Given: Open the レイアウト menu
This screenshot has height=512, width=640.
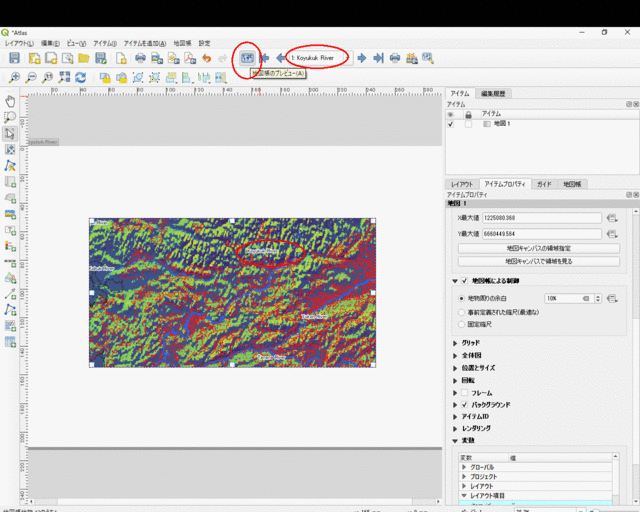Looking at the screenshot, I should click(x=19, y=43).
